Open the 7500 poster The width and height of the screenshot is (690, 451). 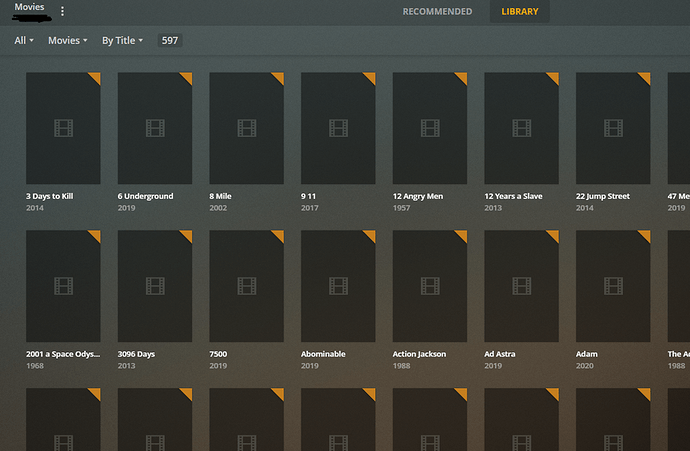pos(246,286)
